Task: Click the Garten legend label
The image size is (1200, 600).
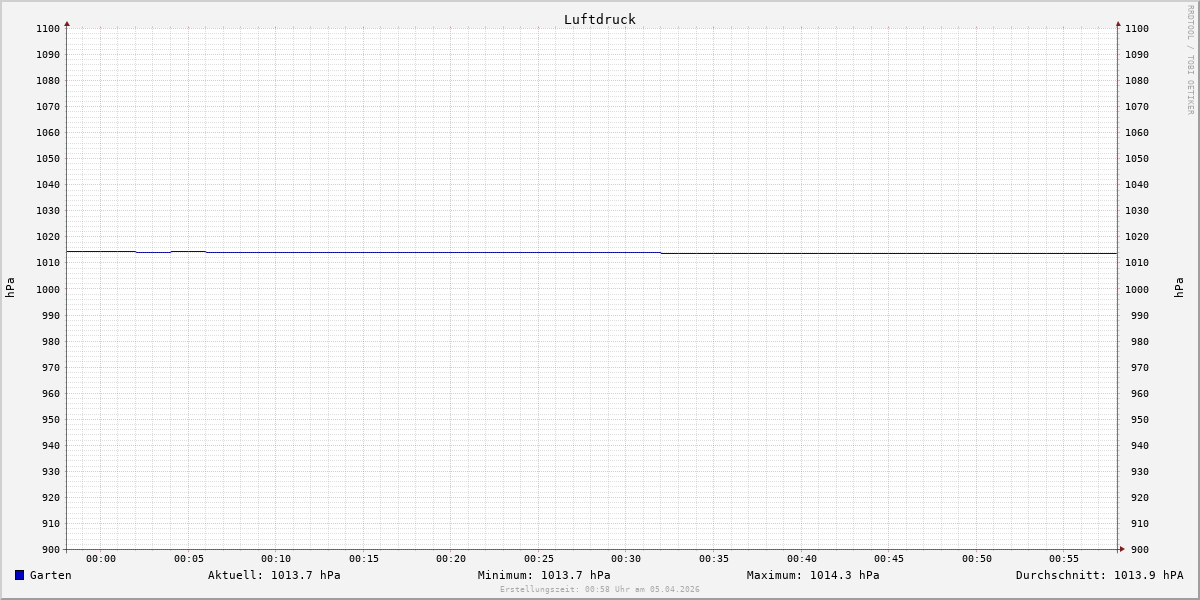Action: point(51,575)
